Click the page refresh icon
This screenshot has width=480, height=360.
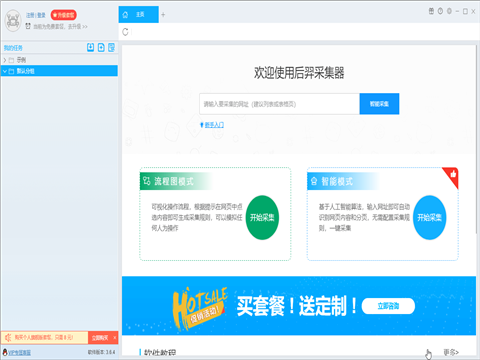[125, 32]
